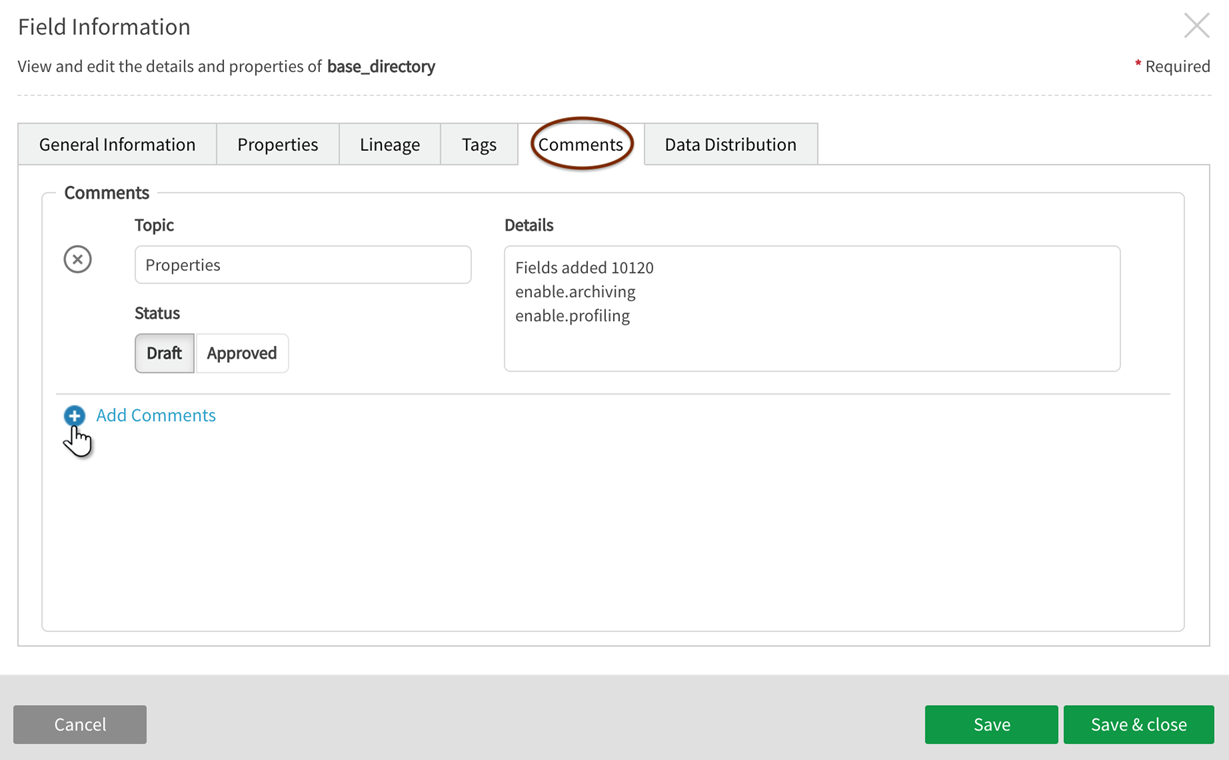Go to the Lineage tab
This screenshot has height=760, width=1229.
click(x=389, y=145)
